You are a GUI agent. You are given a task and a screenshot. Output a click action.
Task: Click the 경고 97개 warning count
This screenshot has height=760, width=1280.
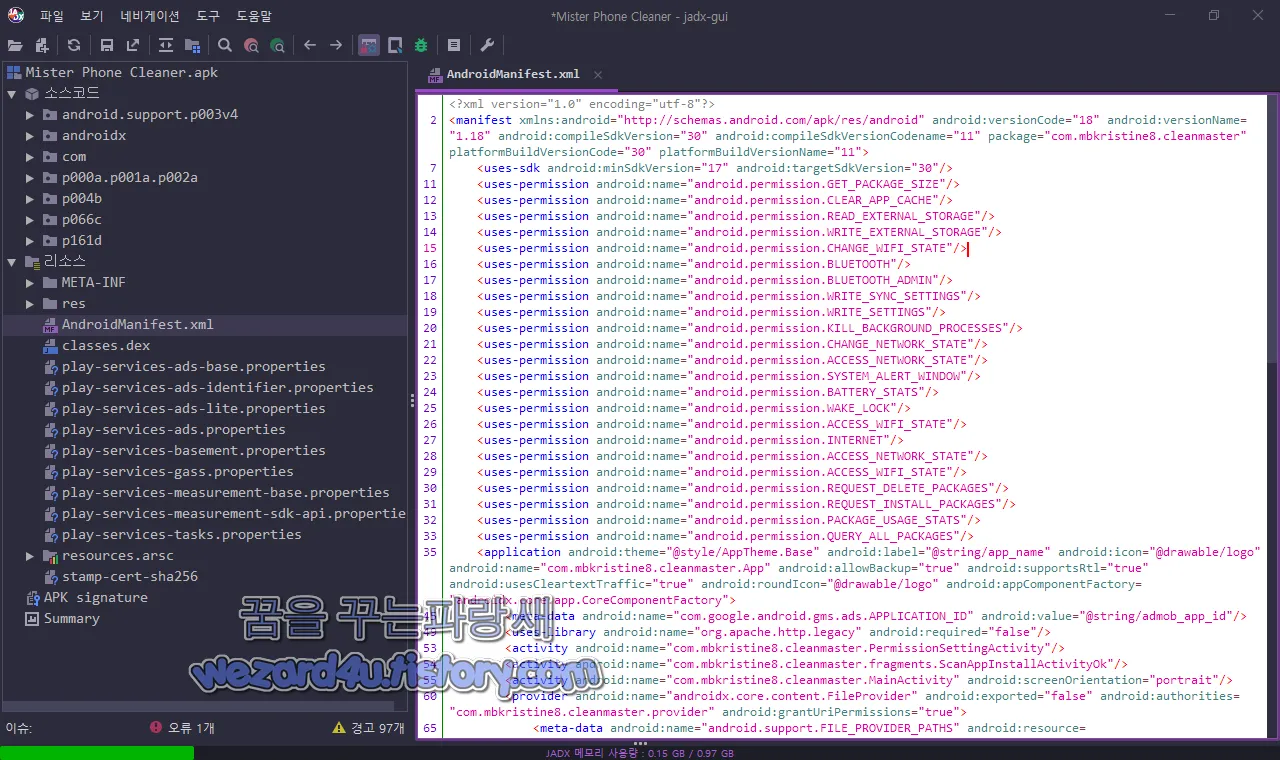click(377, 728)
